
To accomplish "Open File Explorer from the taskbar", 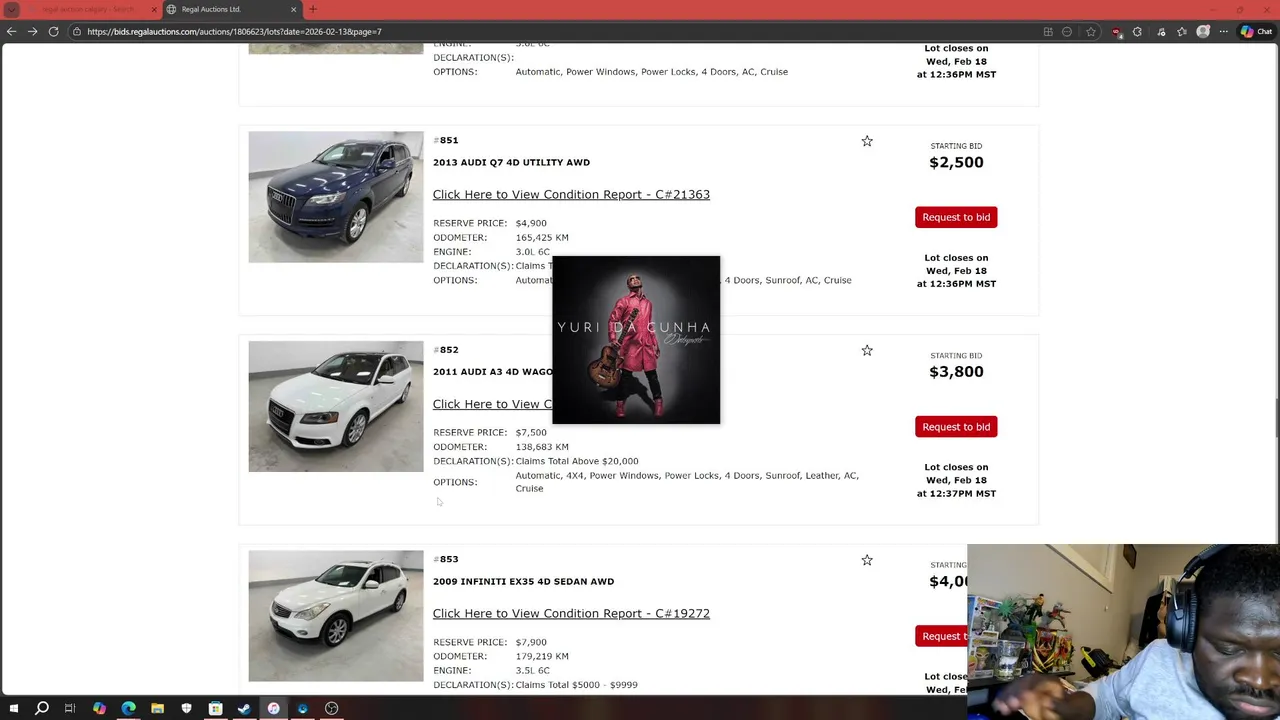I will [x=157, y=708].
